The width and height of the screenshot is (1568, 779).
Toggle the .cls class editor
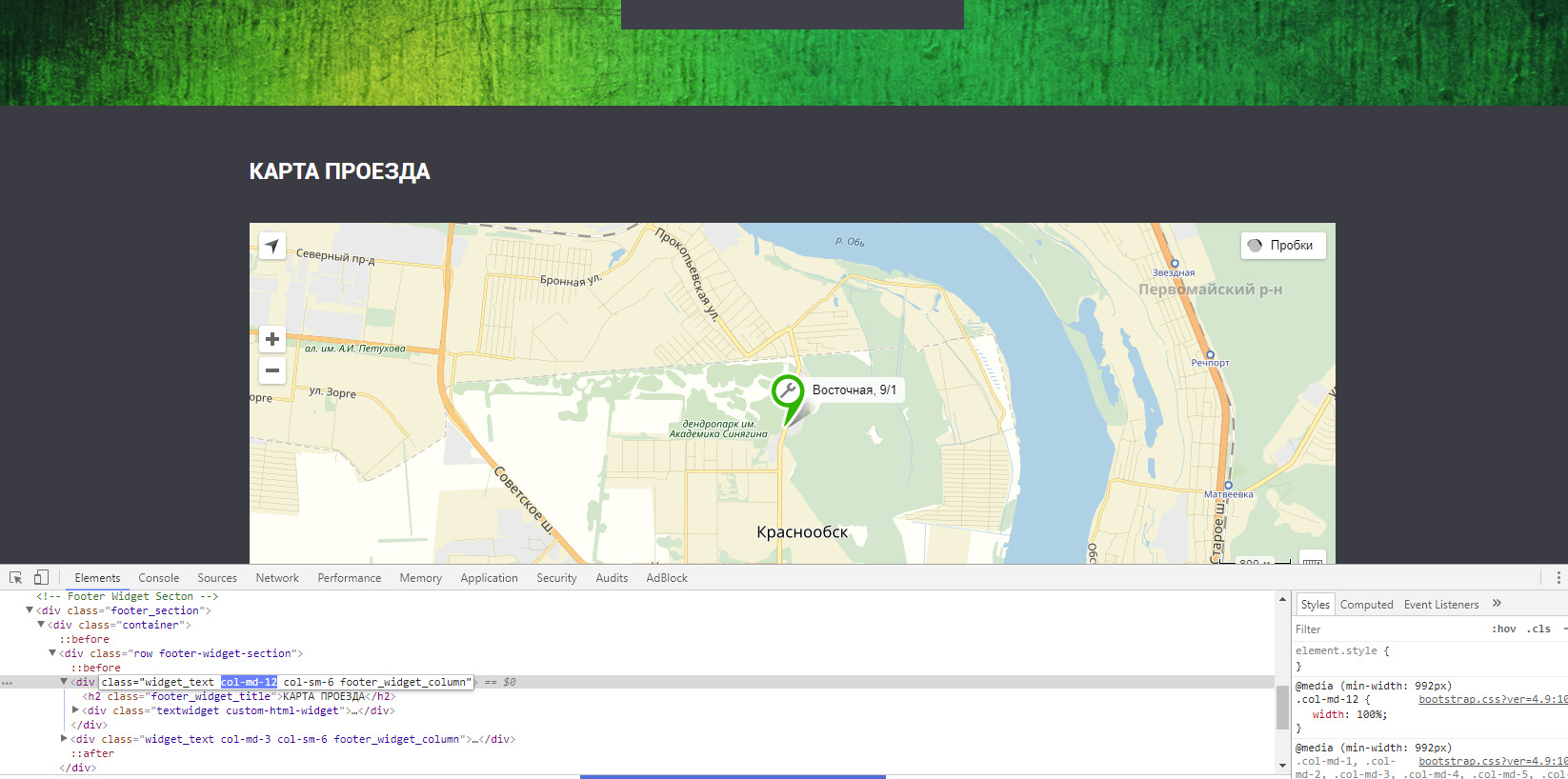tap(1538, 629)
